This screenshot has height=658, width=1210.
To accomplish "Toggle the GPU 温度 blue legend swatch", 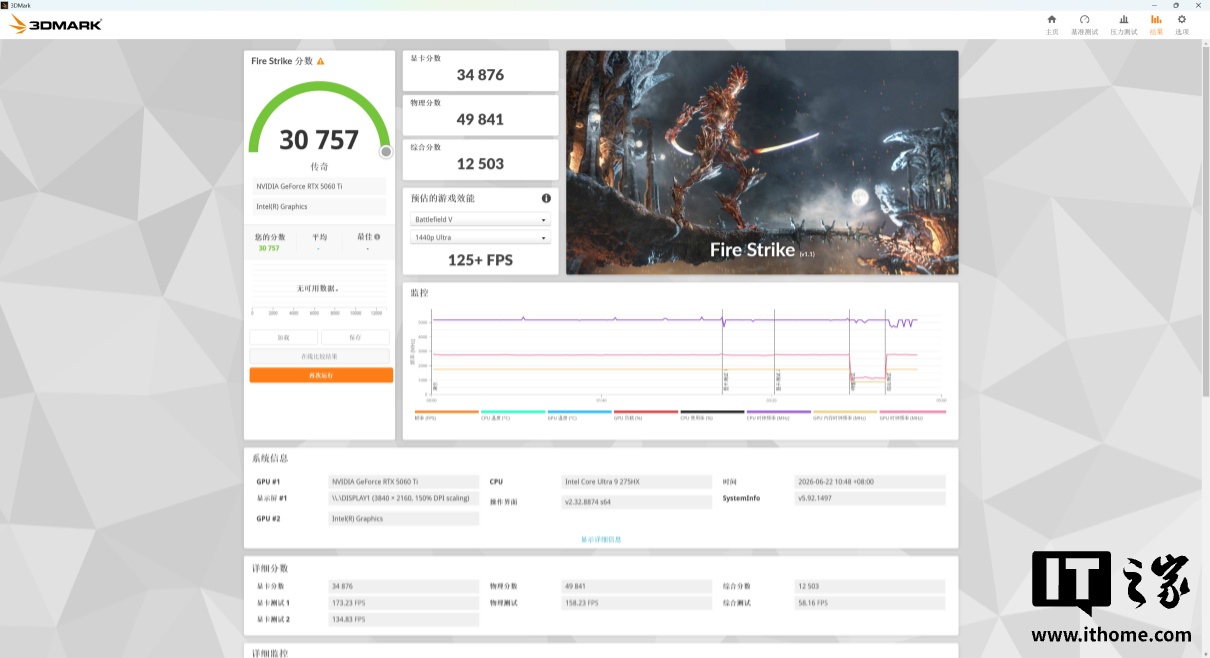I will (x=579, y=411).
